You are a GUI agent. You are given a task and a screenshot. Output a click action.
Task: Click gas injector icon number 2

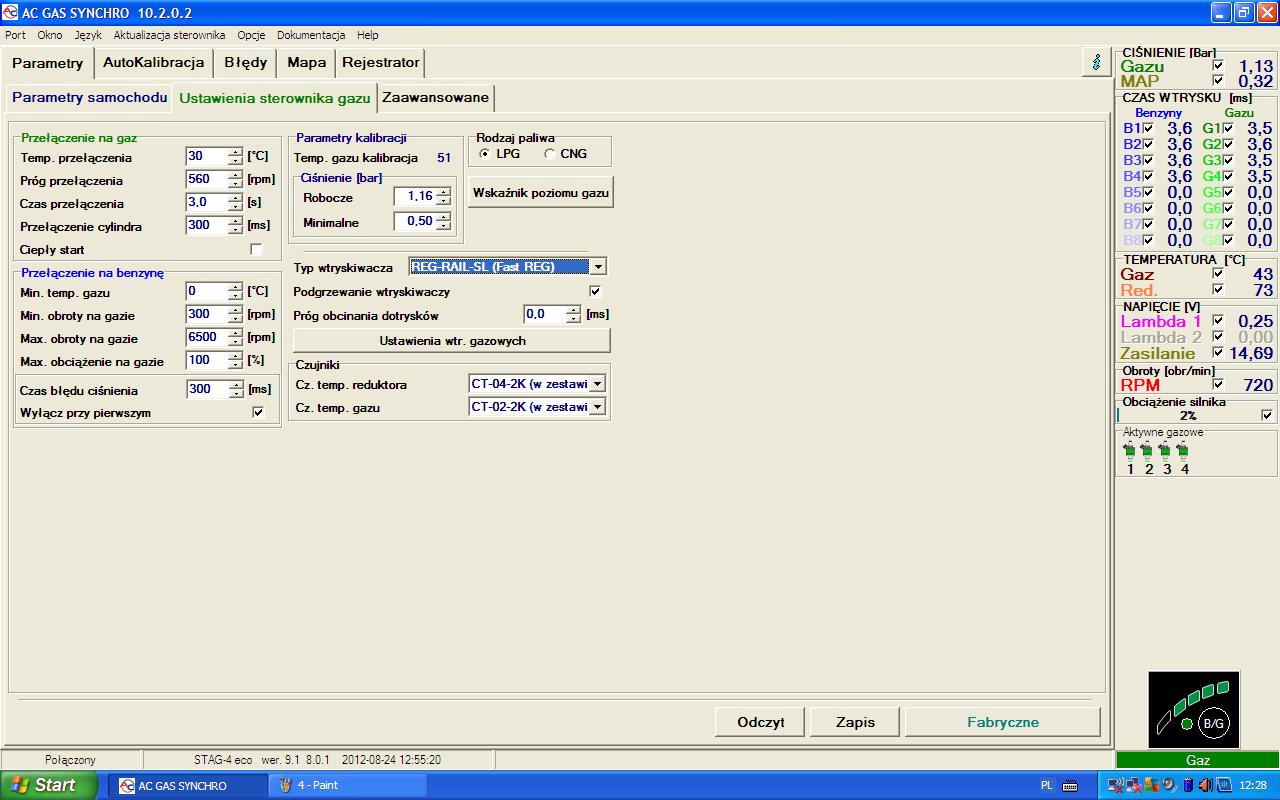[1148, 452]
